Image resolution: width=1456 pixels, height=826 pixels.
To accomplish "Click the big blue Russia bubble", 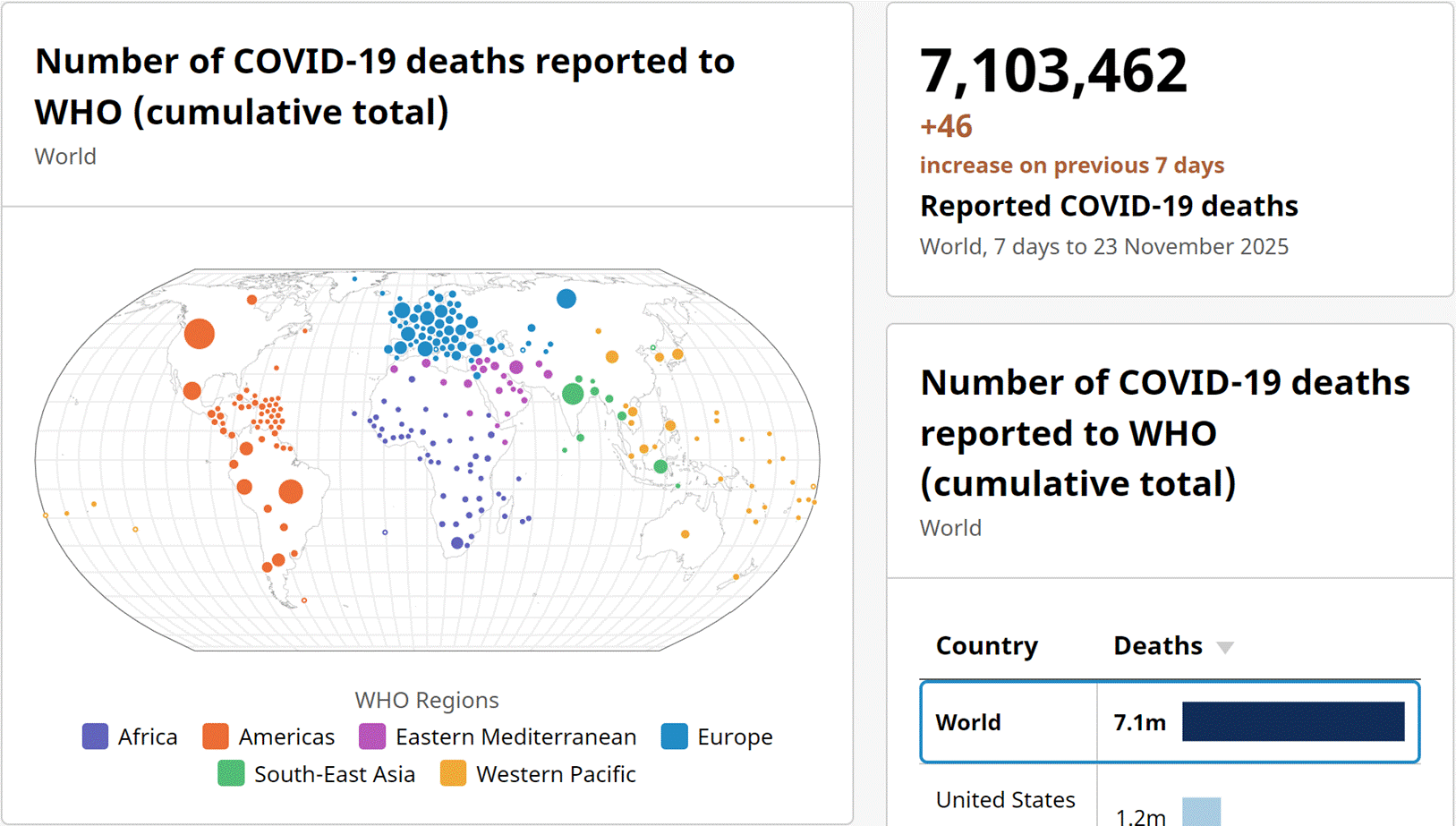I will pyautogui.click(x=566, y=299).
